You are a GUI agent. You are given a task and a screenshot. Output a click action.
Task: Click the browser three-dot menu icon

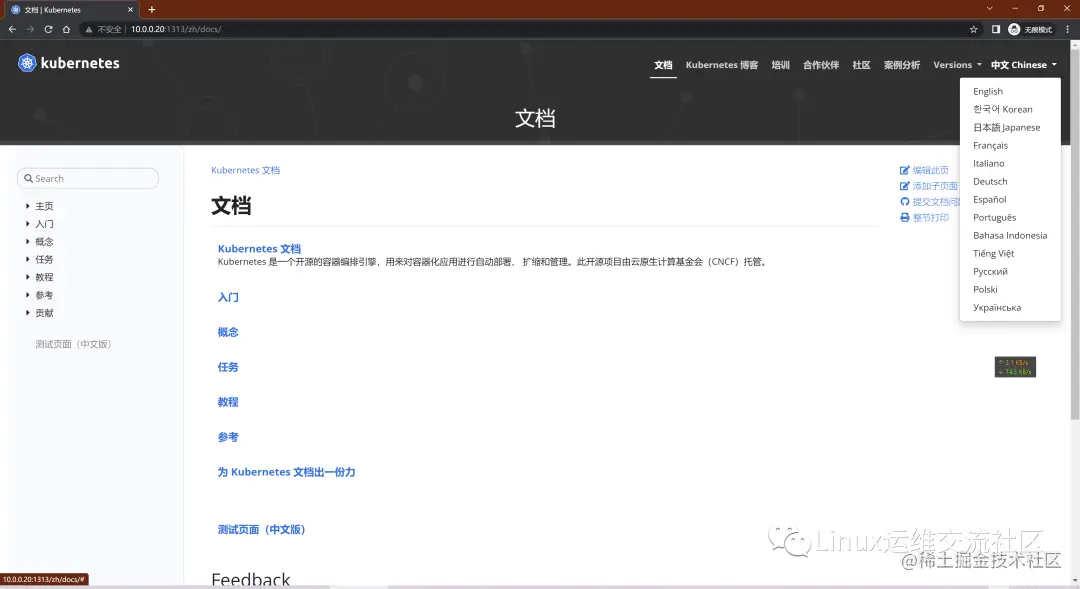1068,29
